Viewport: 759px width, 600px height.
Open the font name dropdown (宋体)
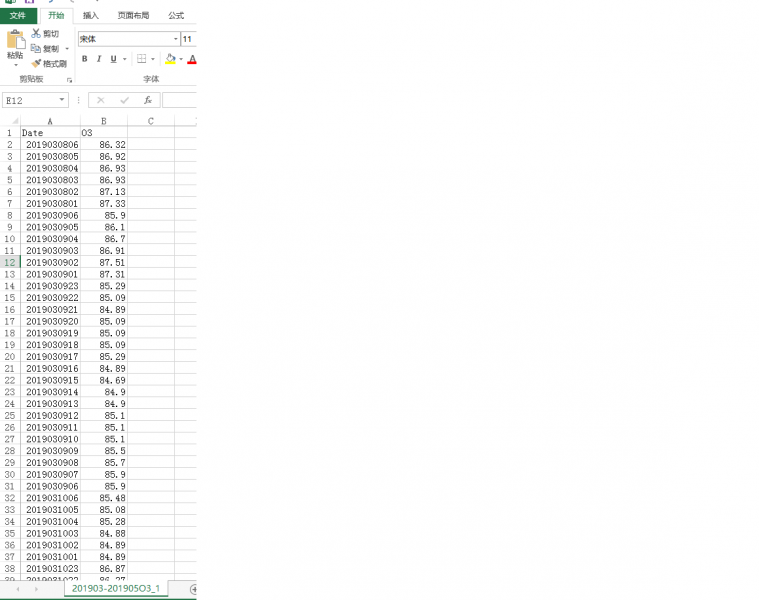click(x=175, y=39)
